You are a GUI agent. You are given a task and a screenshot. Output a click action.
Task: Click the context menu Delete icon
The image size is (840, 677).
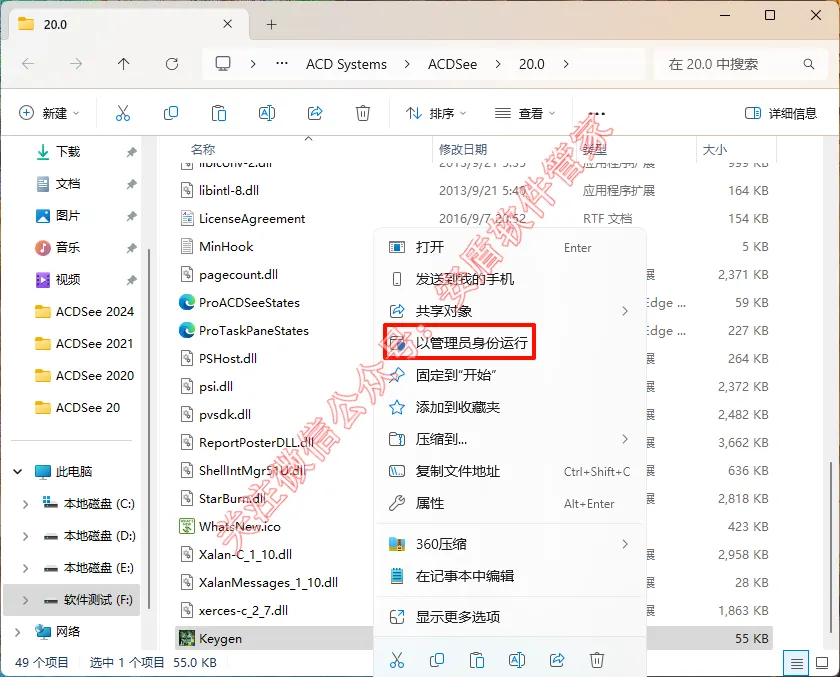point(597,660)
